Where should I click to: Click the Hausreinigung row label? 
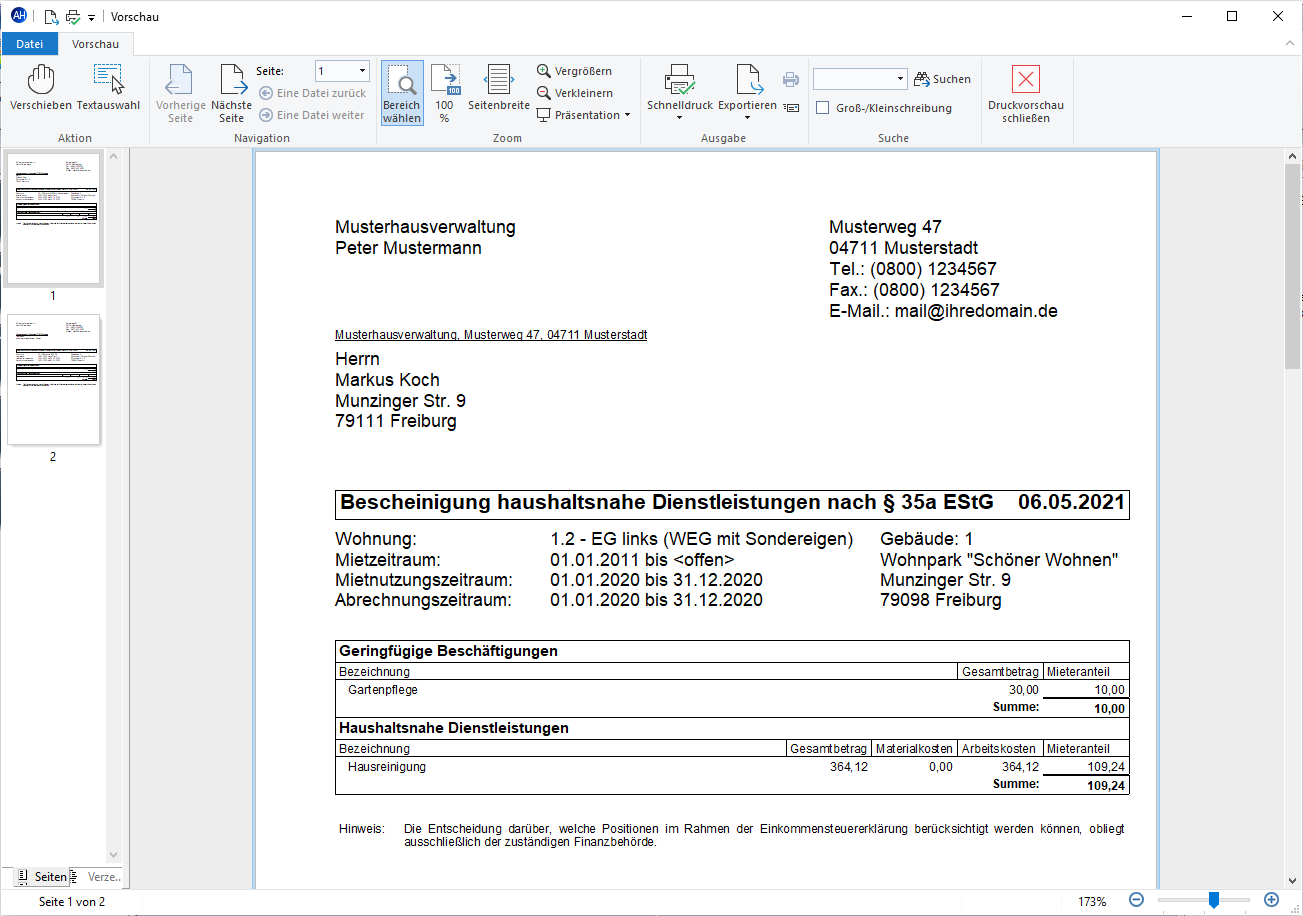(x=387, y=767)
